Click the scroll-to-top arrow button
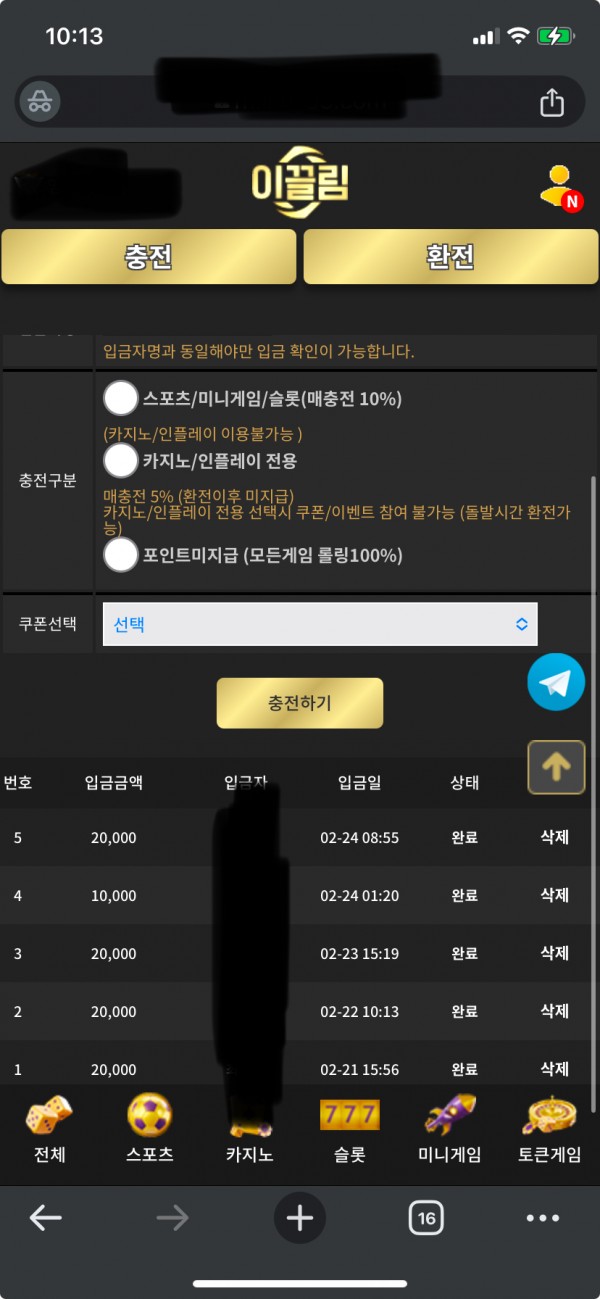The image size is (600, 1299). (x=556, y=767)
